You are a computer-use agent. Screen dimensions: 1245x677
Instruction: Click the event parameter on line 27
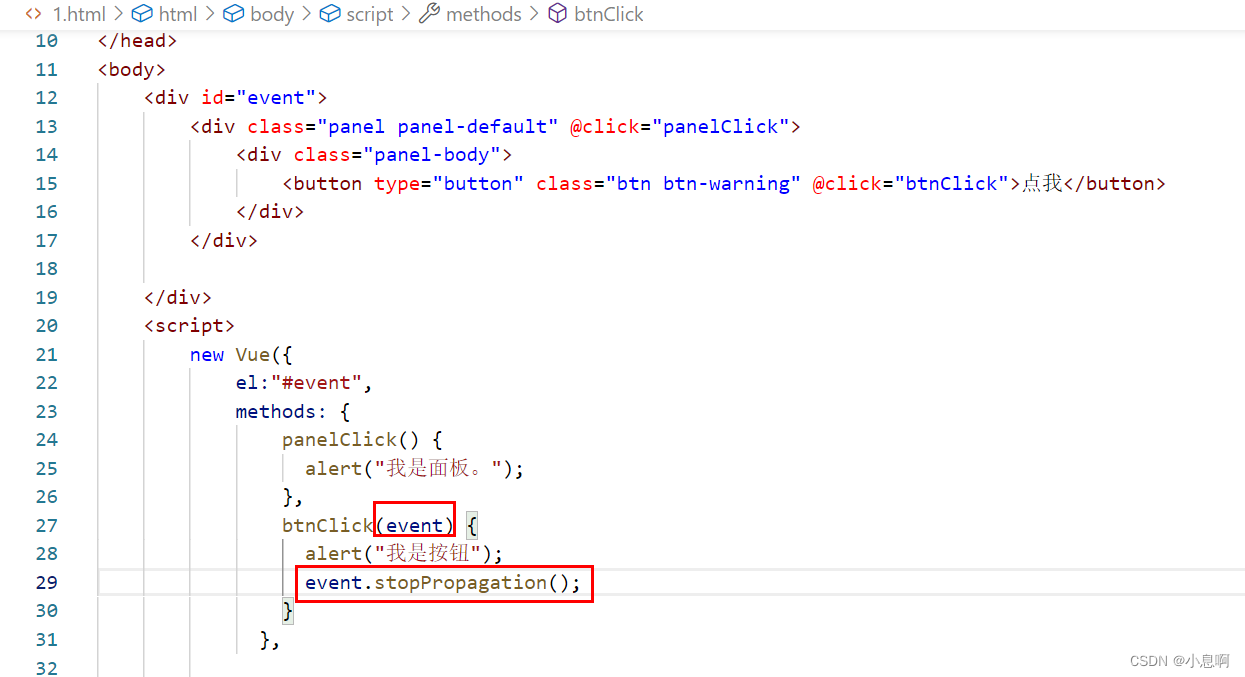tap(415, 526)
